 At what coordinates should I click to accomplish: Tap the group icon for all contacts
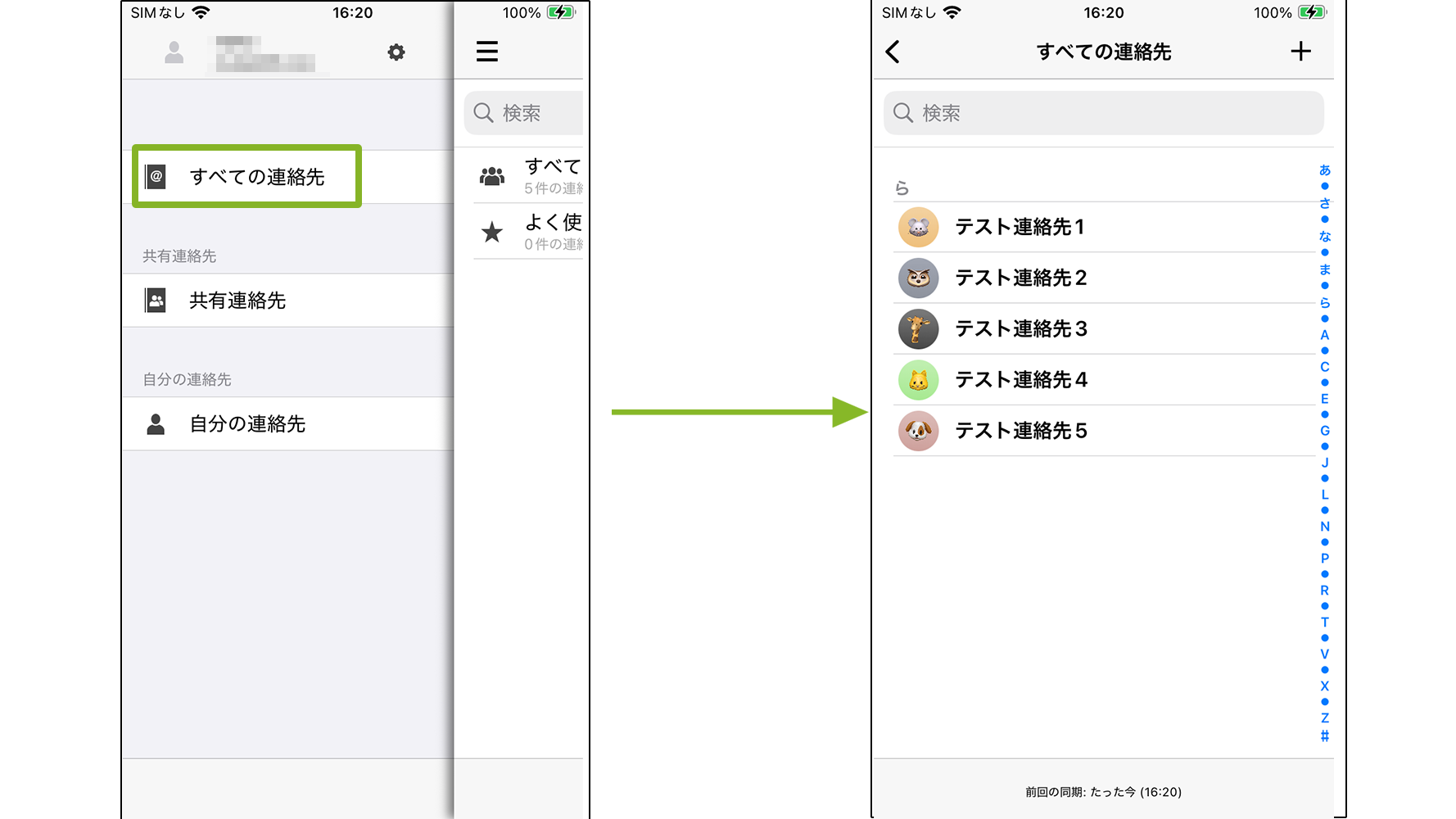[492, 176]
